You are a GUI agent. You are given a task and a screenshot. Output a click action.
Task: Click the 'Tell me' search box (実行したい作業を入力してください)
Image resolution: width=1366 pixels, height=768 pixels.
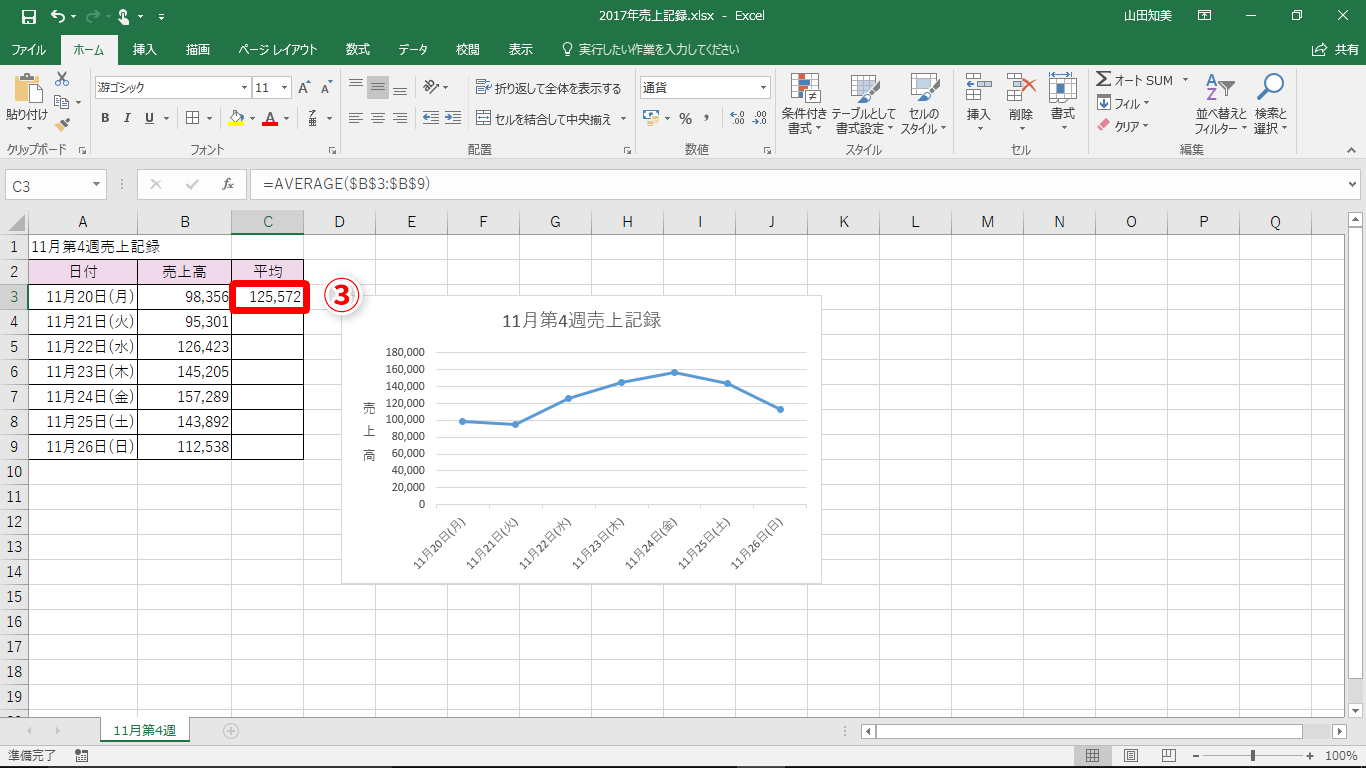pyautogui.click(x=650, y=49)
